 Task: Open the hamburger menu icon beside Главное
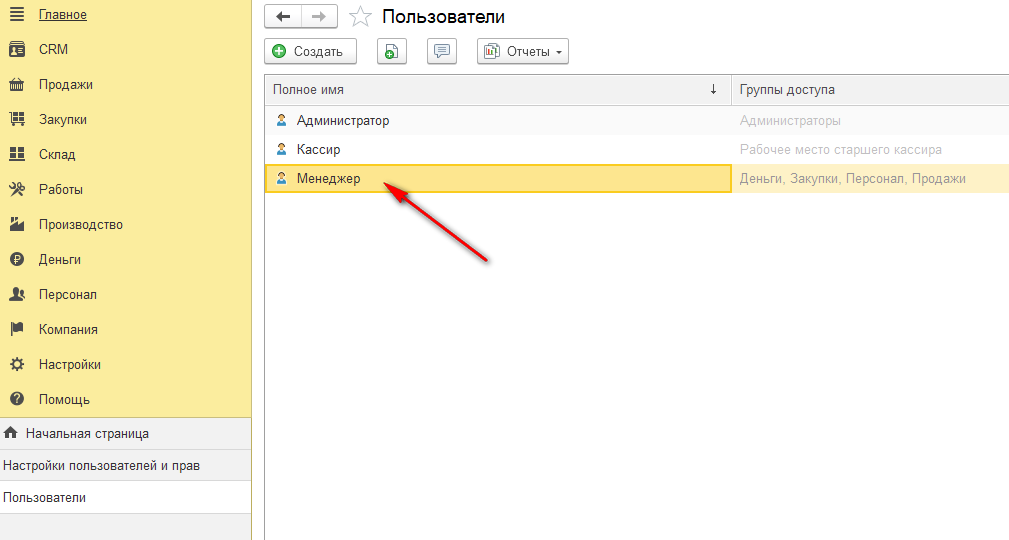coord(17,14)
